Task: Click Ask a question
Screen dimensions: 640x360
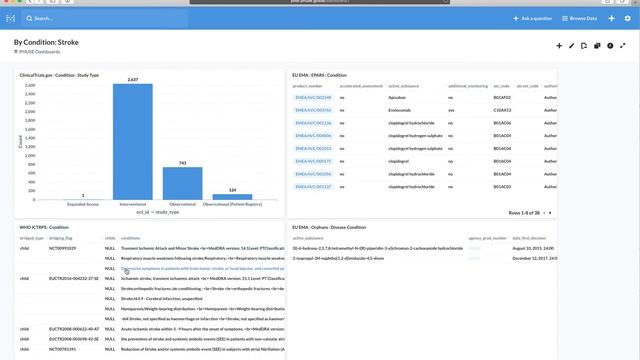Action: [x=533, y=18]
